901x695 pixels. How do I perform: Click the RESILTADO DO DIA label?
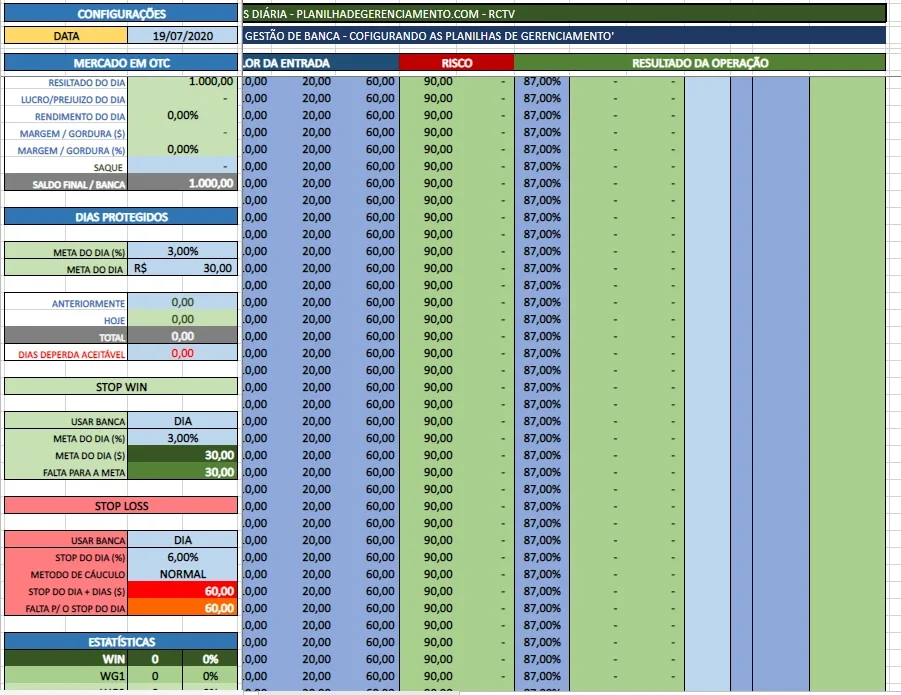tap(86, 83)
